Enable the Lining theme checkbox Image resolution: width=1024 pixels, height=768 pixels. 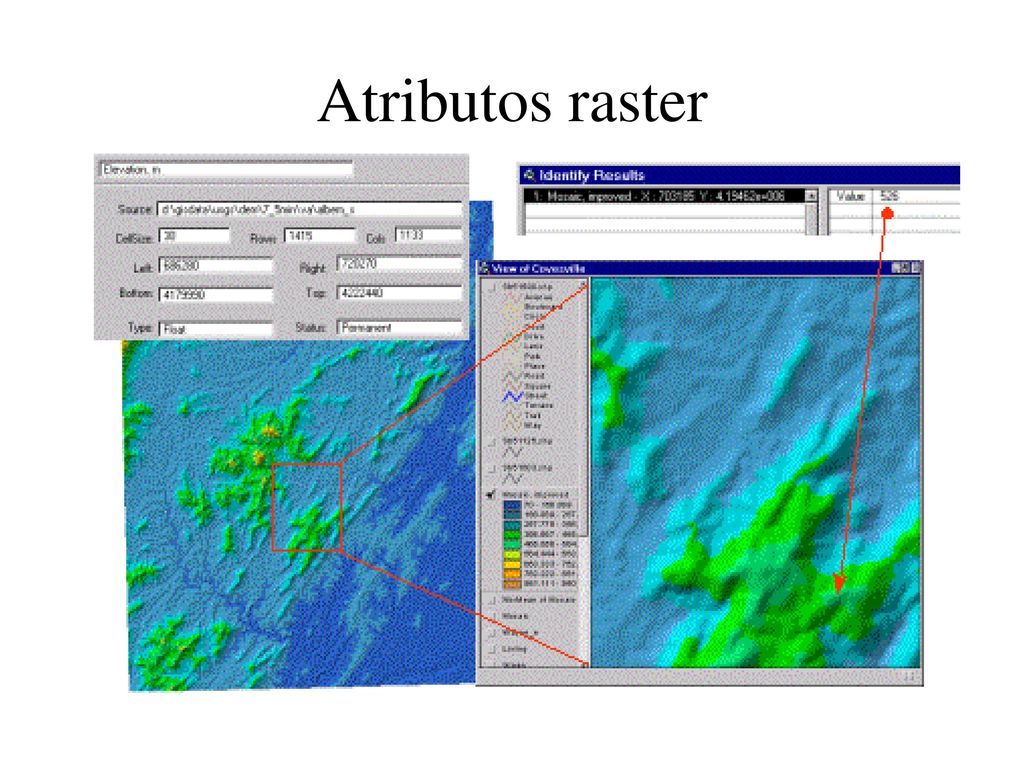click(493, 650)
